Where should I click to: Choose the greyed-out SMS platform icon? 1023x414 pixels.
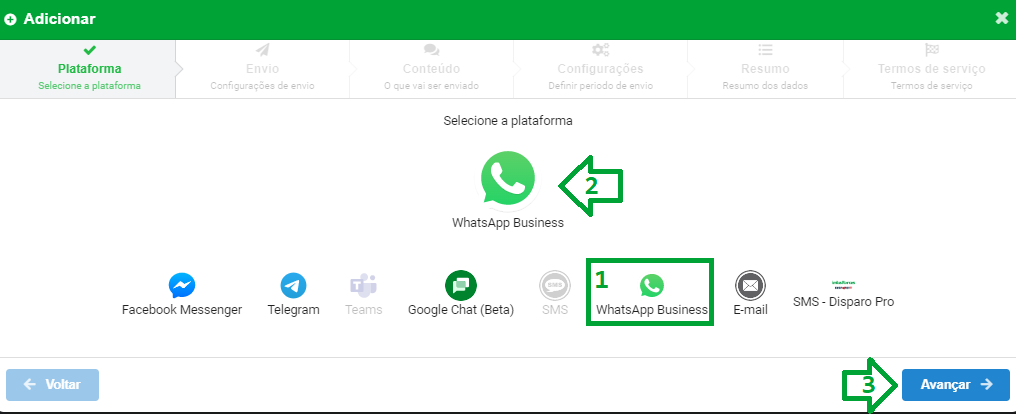555,286
